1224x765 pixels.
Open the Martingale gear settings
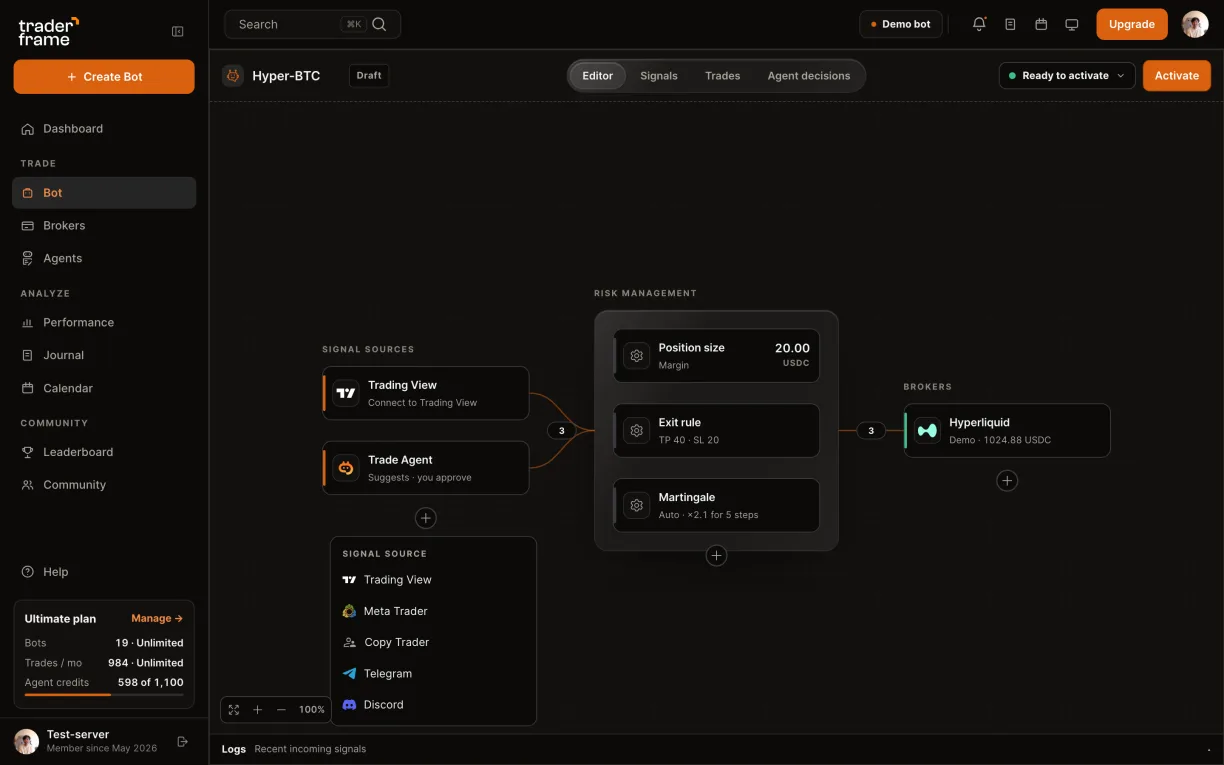[637, 506]
